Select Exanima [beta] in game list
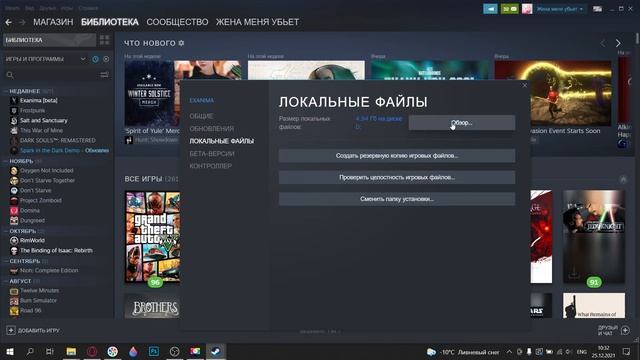This screenshot has width=640, height=360. [x=39, y=100]
